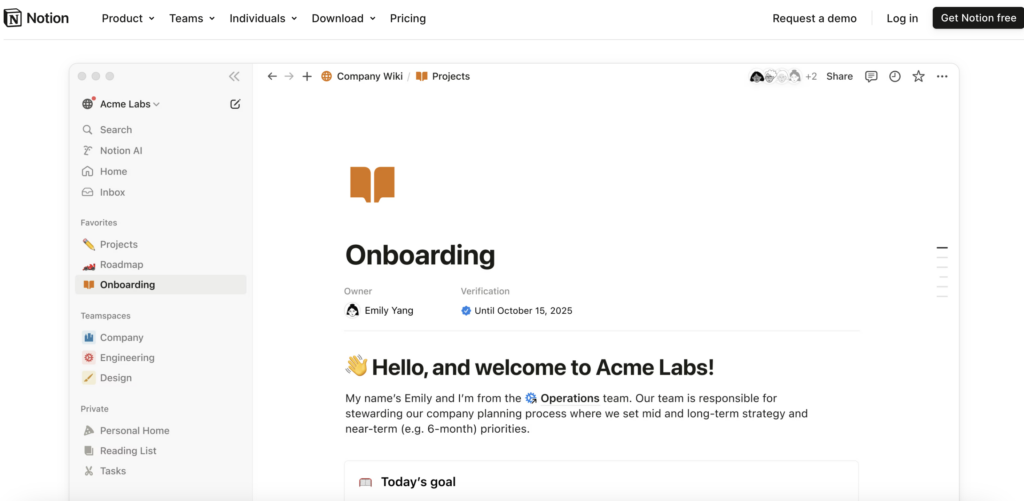Click Projects breadcrumb text
1024x501 pixels.
(x=451, y=76)
